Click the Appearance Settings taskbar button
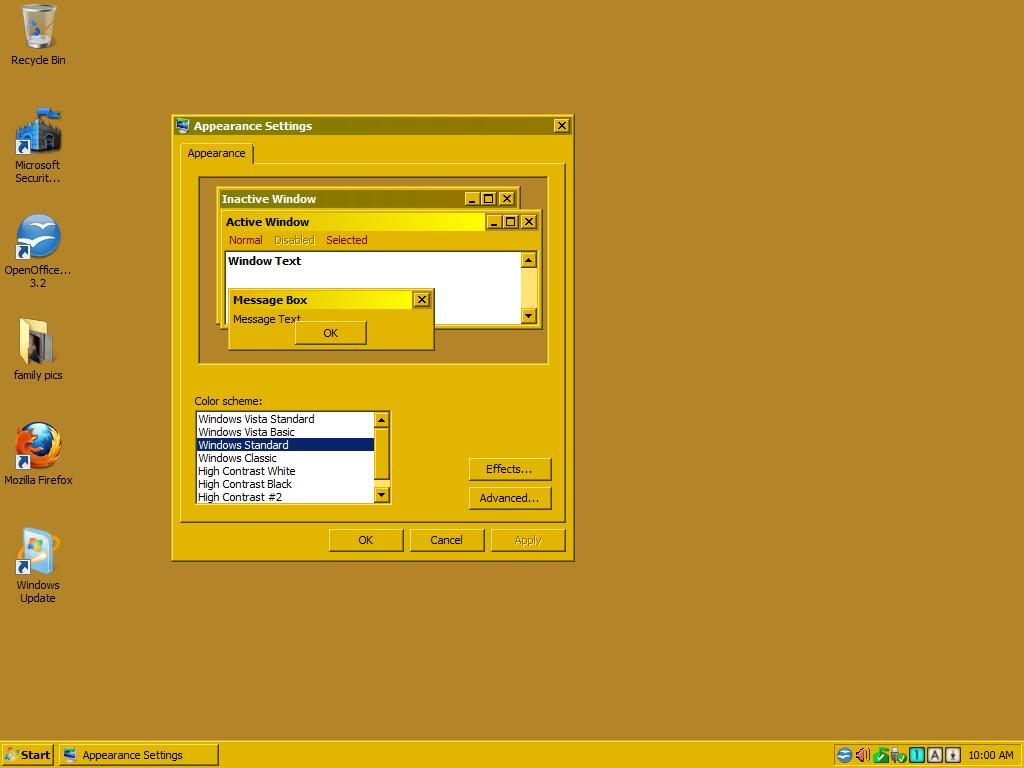The image size is (1024, 768). click(138, 755)
